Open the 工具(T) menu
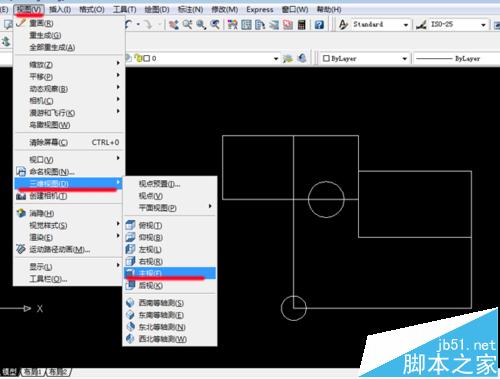Image resolution: width=500 pixels, height=379 pixels. (124, 9)
